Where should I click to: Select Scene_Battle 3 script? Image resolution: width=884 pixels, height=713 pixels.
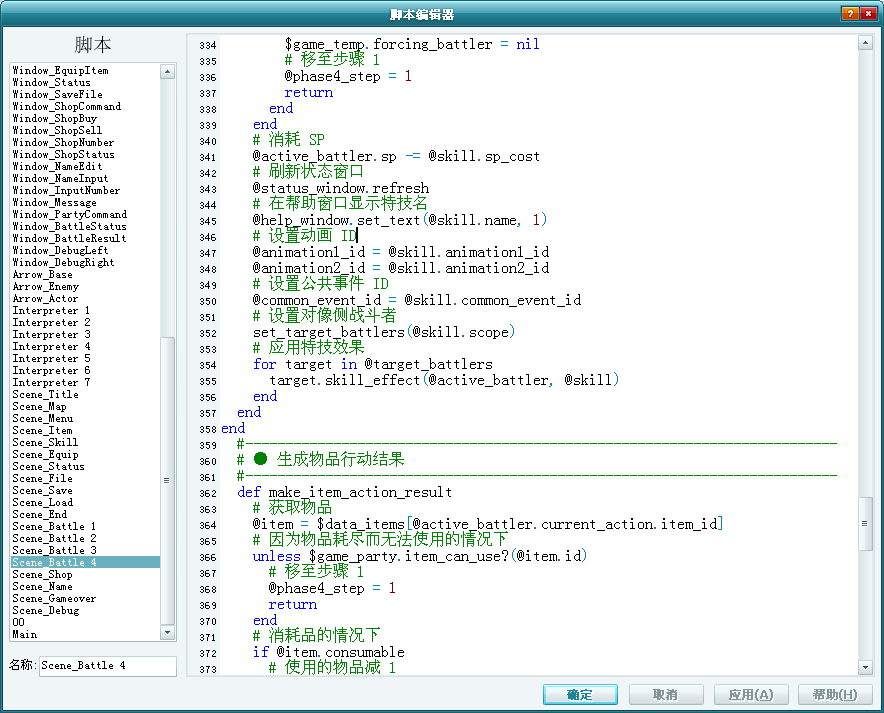pyautogui.click(x=54, y=550)
